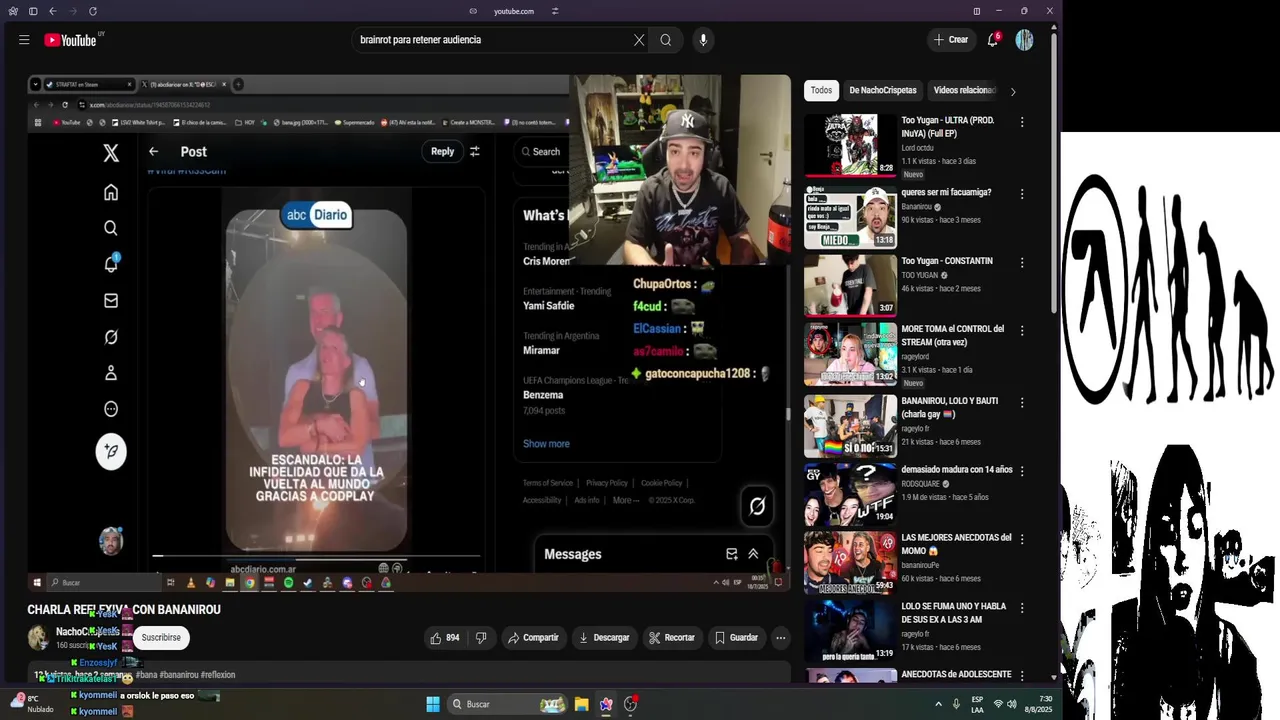Open options for Too Yugan - ULTRA video
The width and height of the screenshot is (1280, 720).
click(x=1022, y=122)
